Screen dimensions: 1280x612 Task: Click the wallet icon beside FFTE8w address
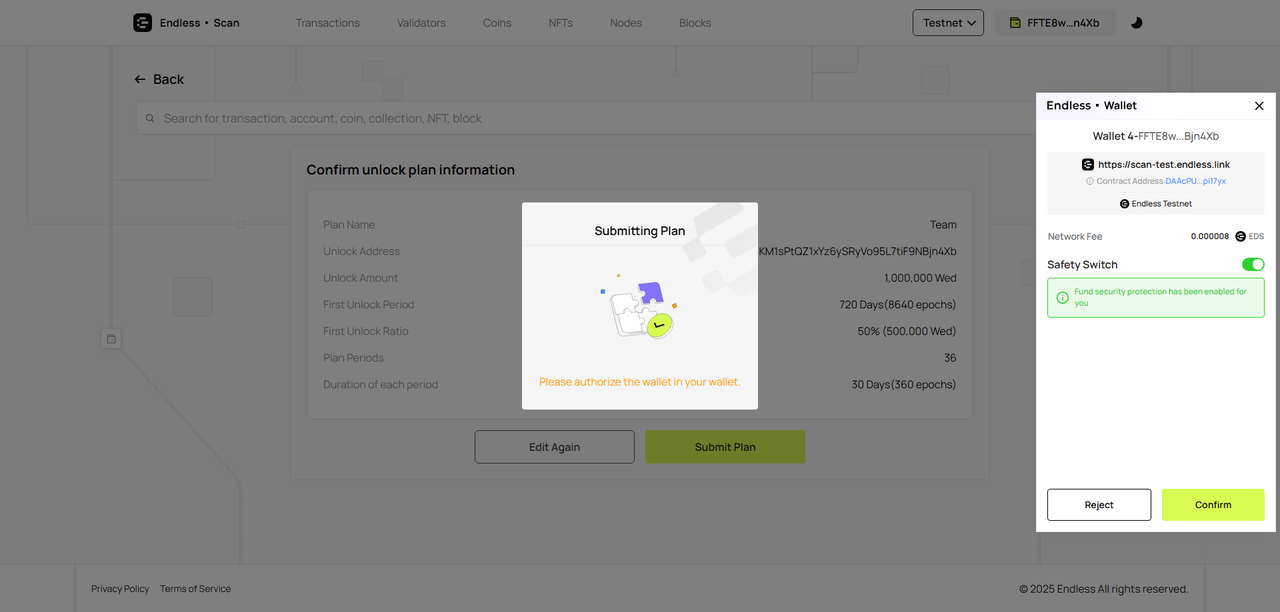click(x=1015, y=23)
